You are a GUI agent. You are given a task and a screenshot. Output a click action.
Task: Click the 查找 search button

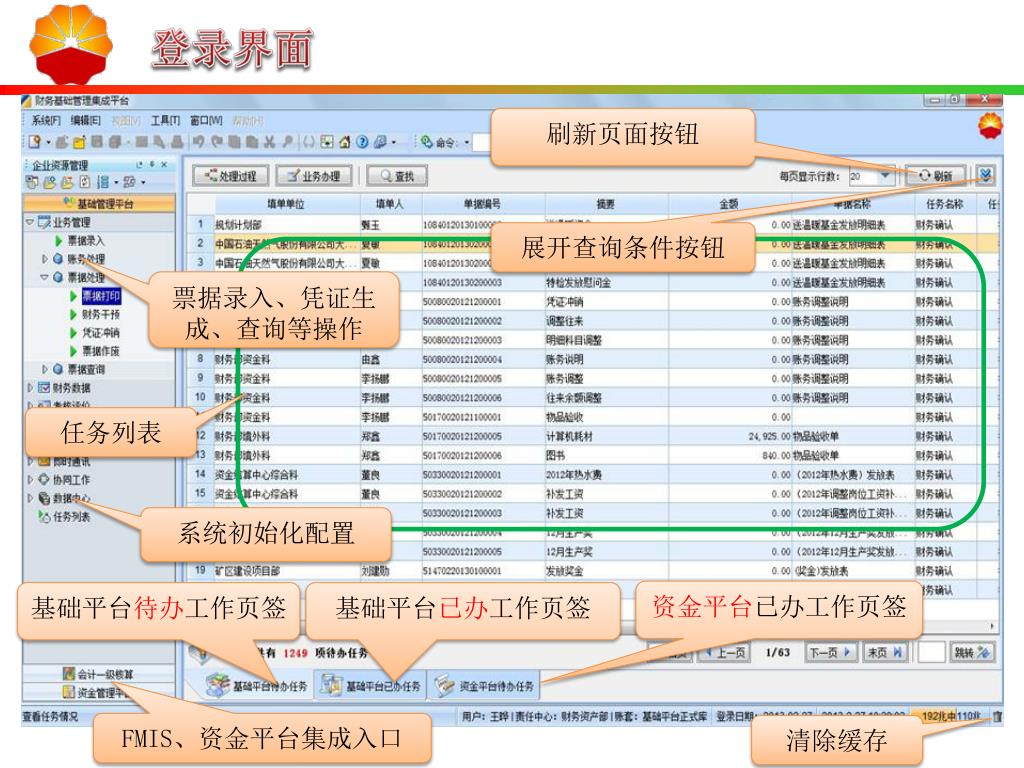397,176
